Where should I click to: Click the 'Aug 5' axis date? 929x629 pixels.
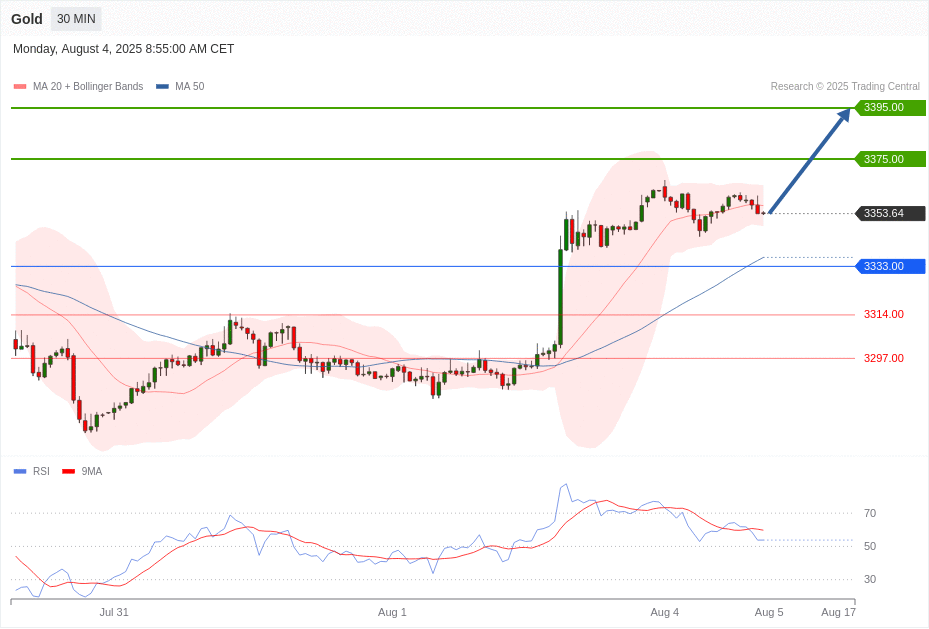point(769,612)
